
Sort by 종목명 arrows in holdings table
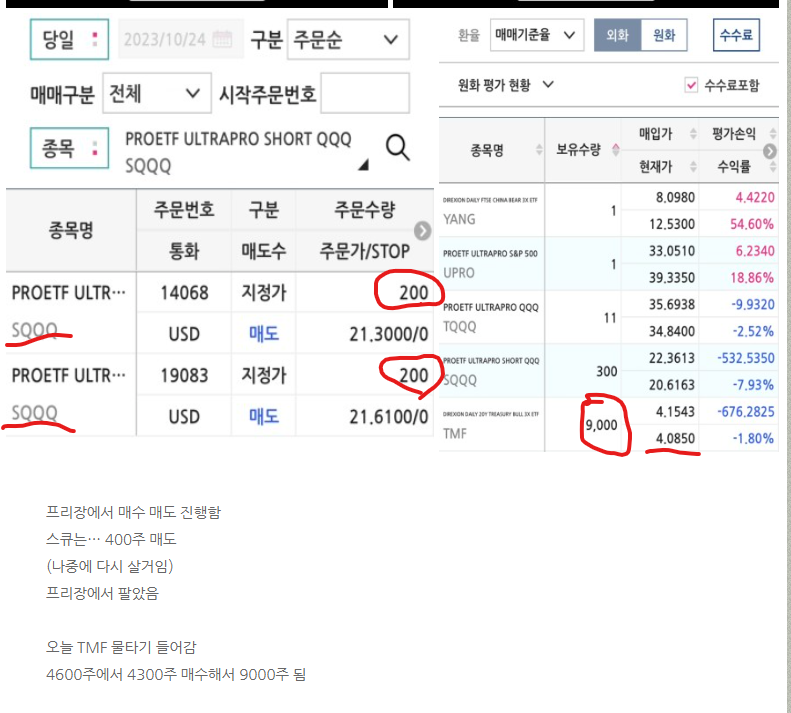539,149
